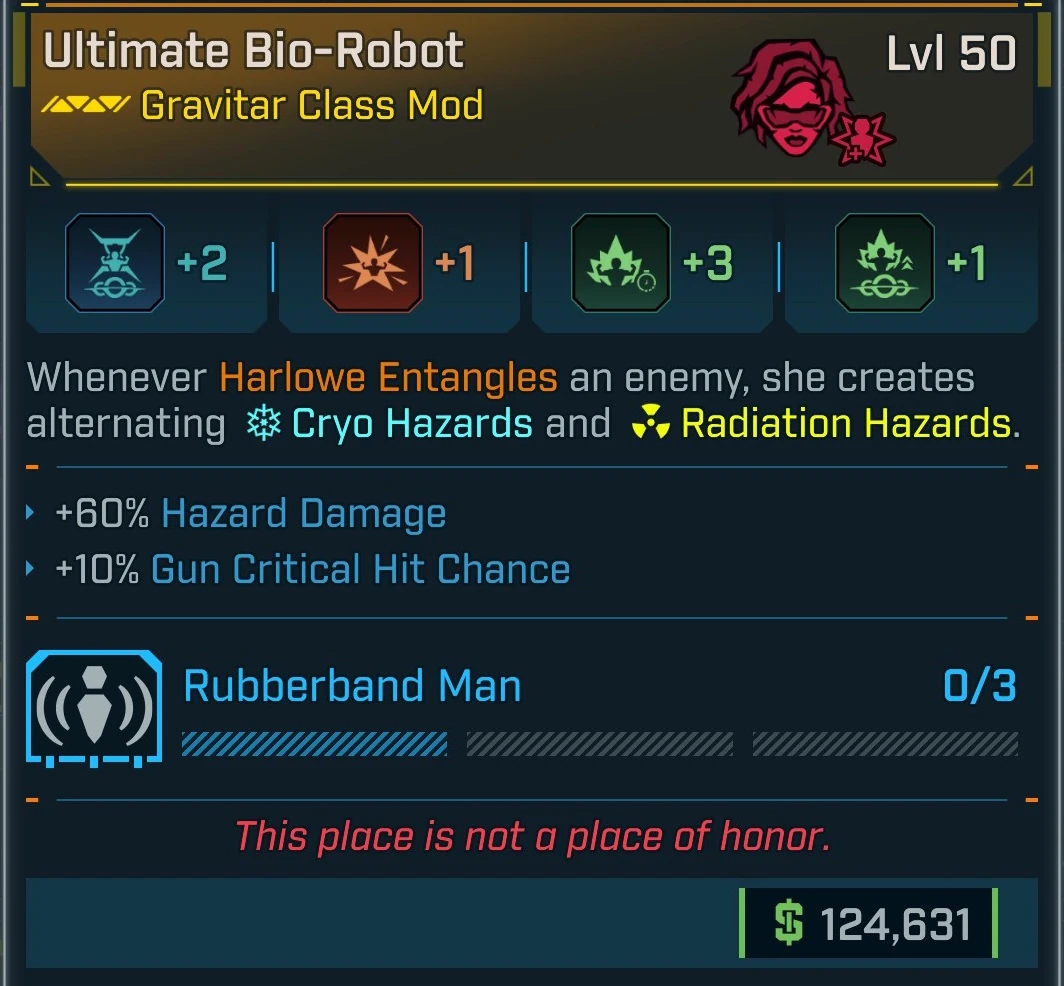Click the green +3 skill icon with timer
This screenshot has width=1064, height=986.
click(x=621, y=263)
